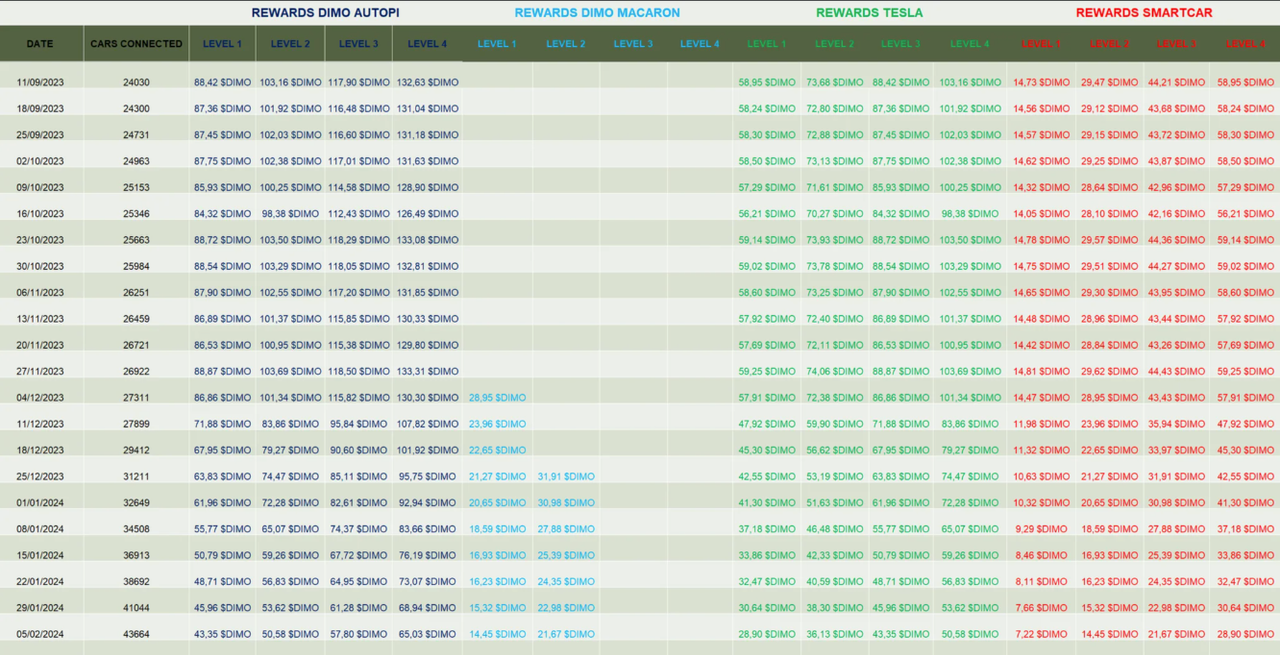Select AutoPi cell 107,82 $DIMO
The width and height of the screenshot is (1280, 655).
(x=427, y=423)
